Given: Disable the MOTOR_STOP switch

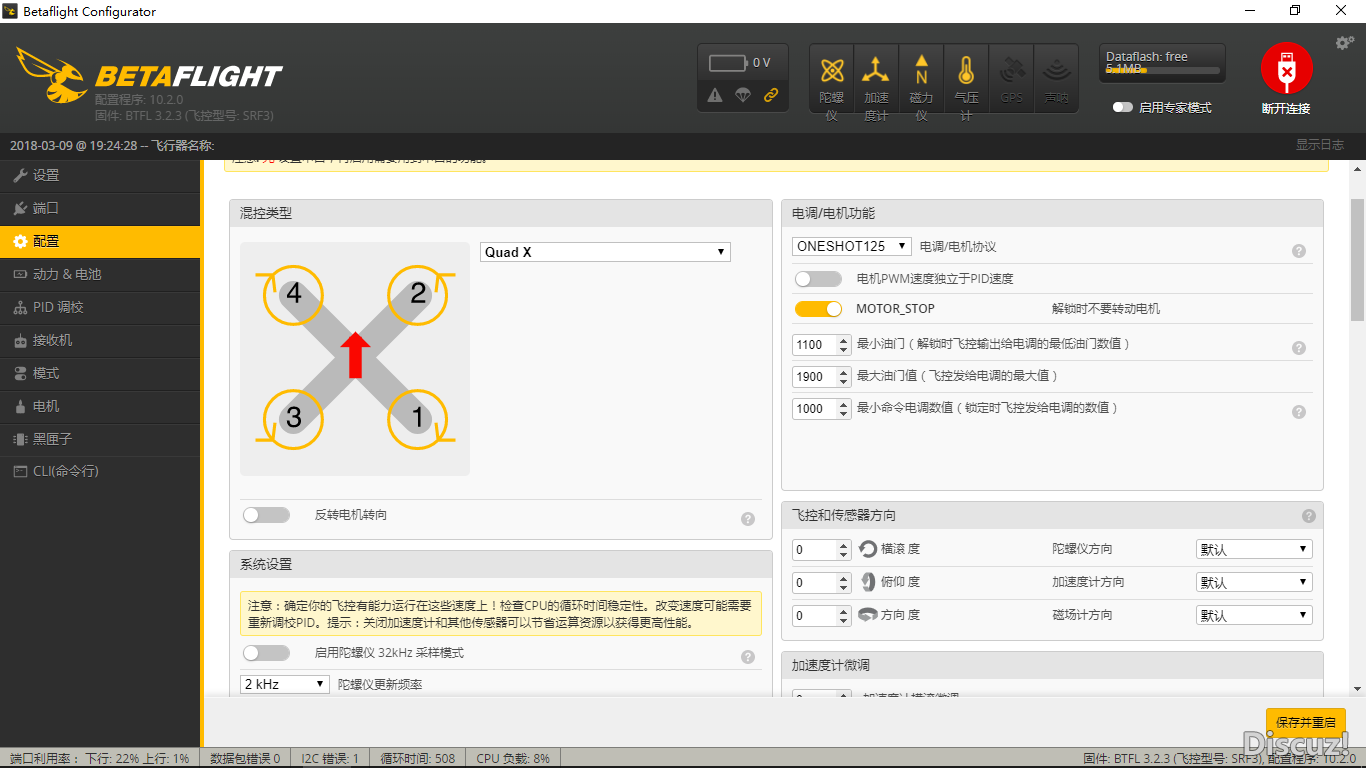Looking at the screenshot, I should (818, 309).
